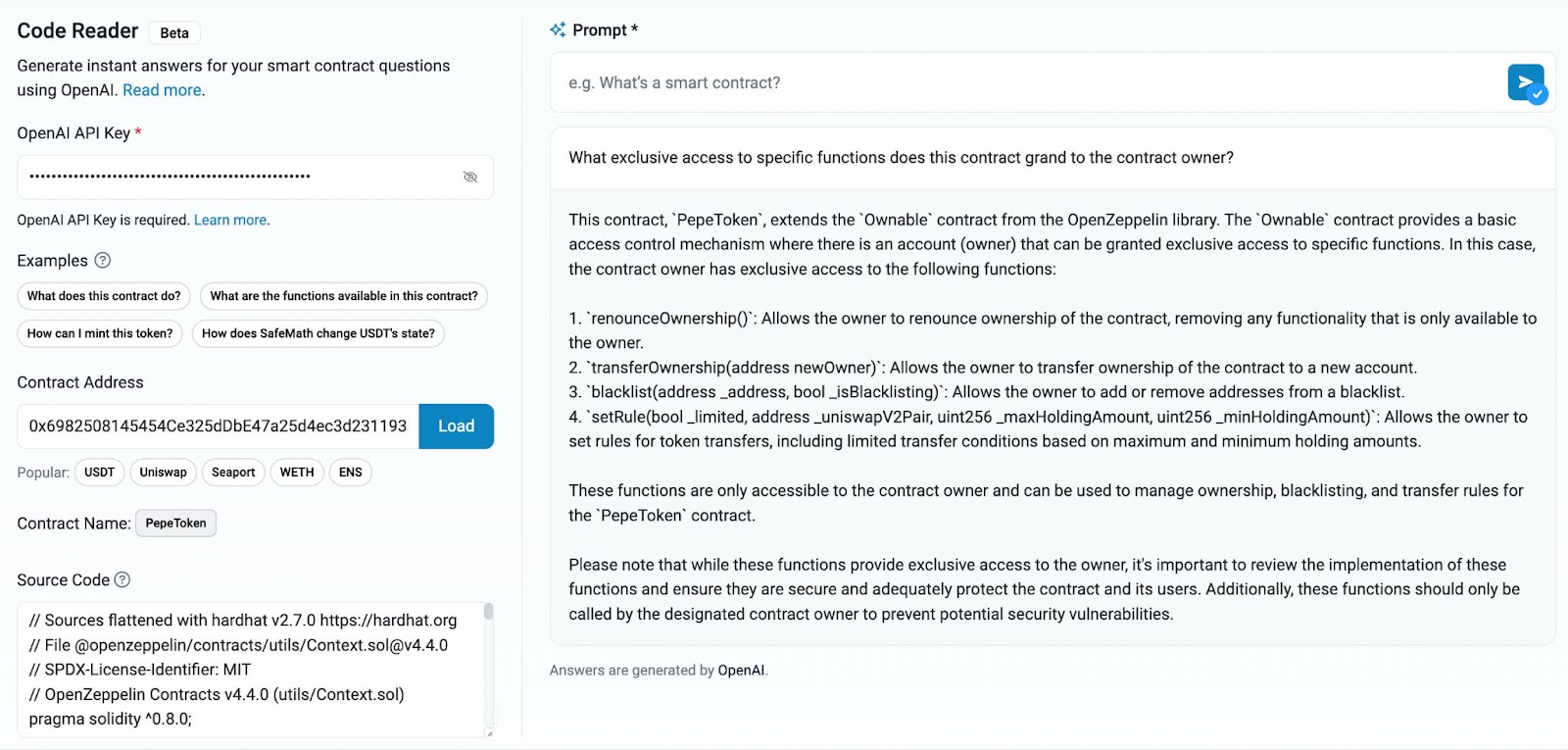Choose the Seaport popular contract
Viewport: 1568px width, 750px height.
click(233, 473)
